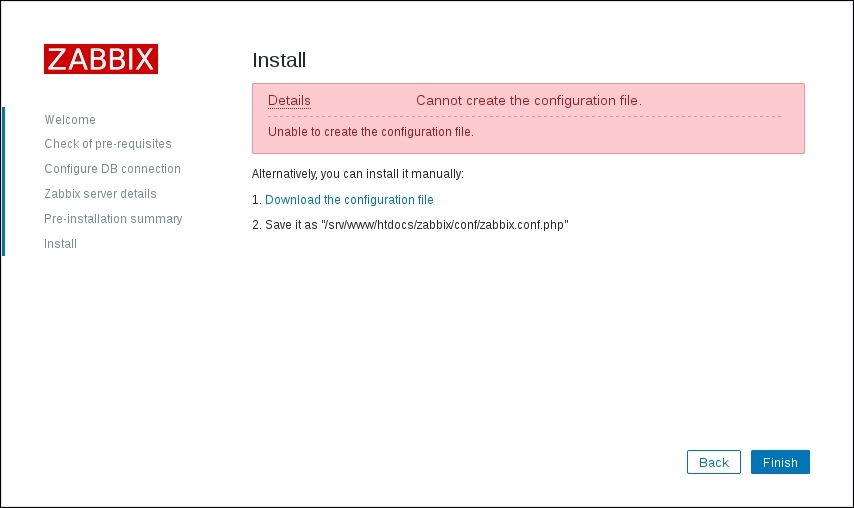Go to Check of pre-requisites step
The width and height of the screenshot is (854, 508).
(x=108, y=144)
